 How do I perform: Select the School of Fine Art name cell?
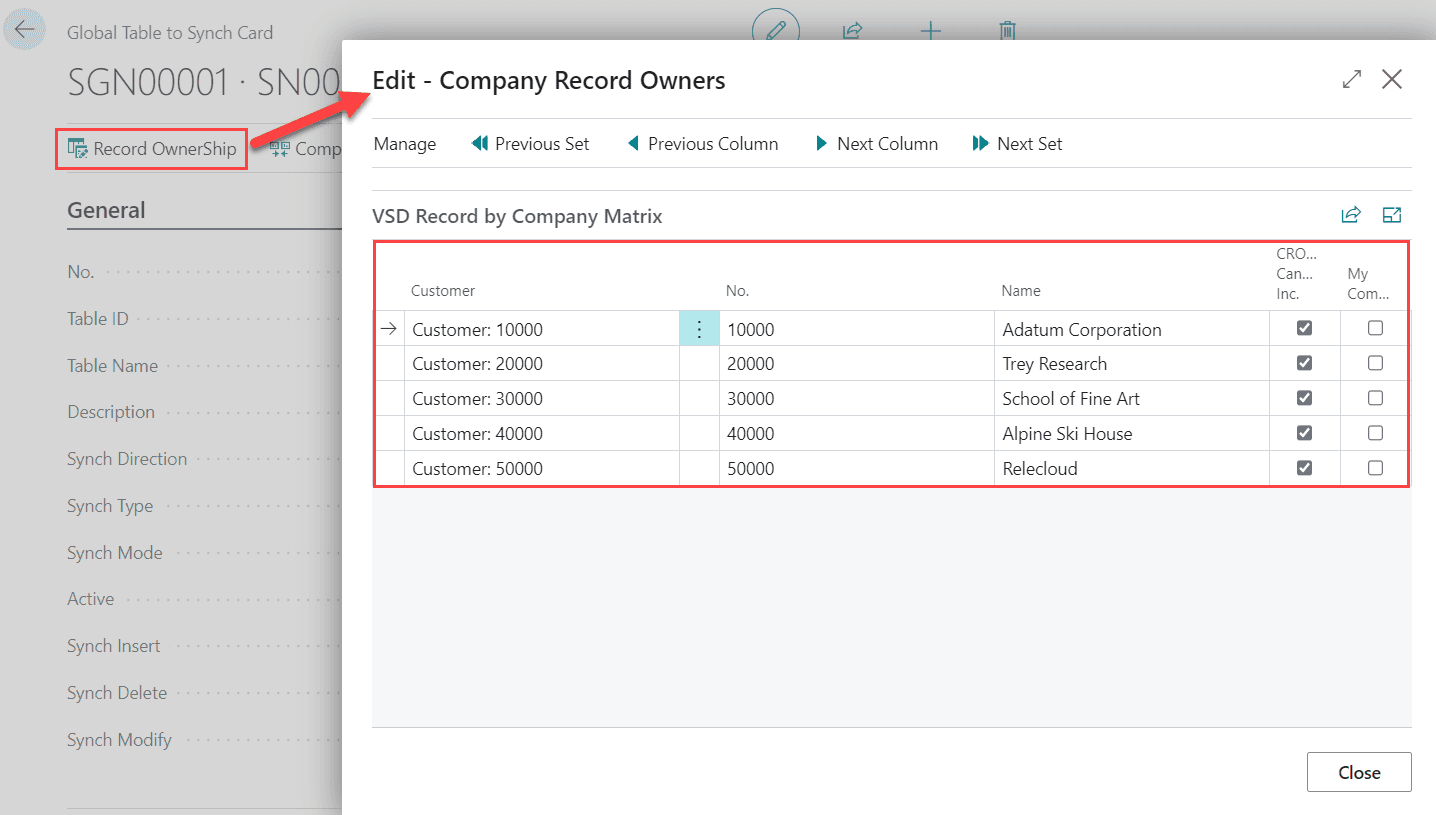coord(1071,398)
